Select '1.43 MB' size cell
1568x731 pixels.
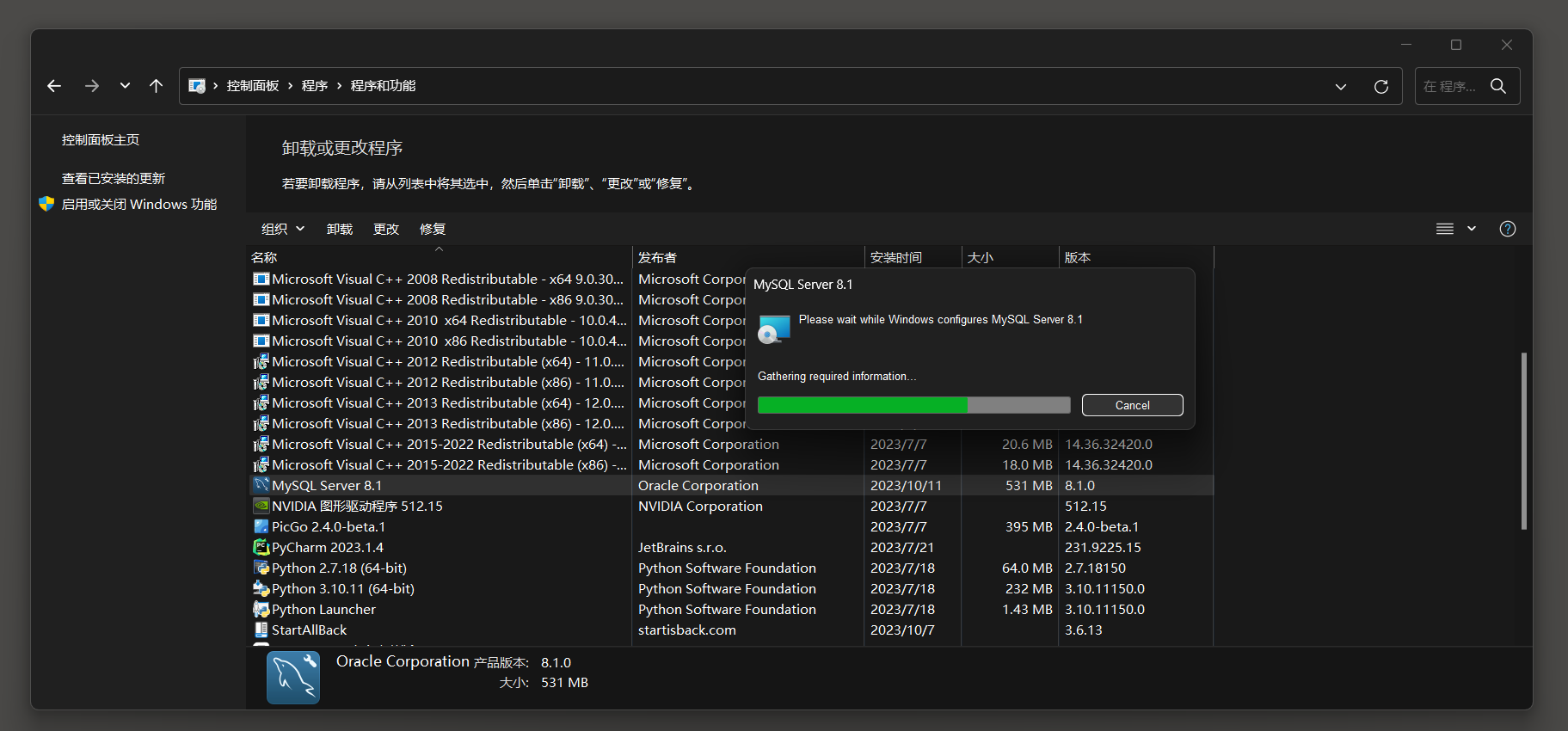click(x=1027, y=609)
